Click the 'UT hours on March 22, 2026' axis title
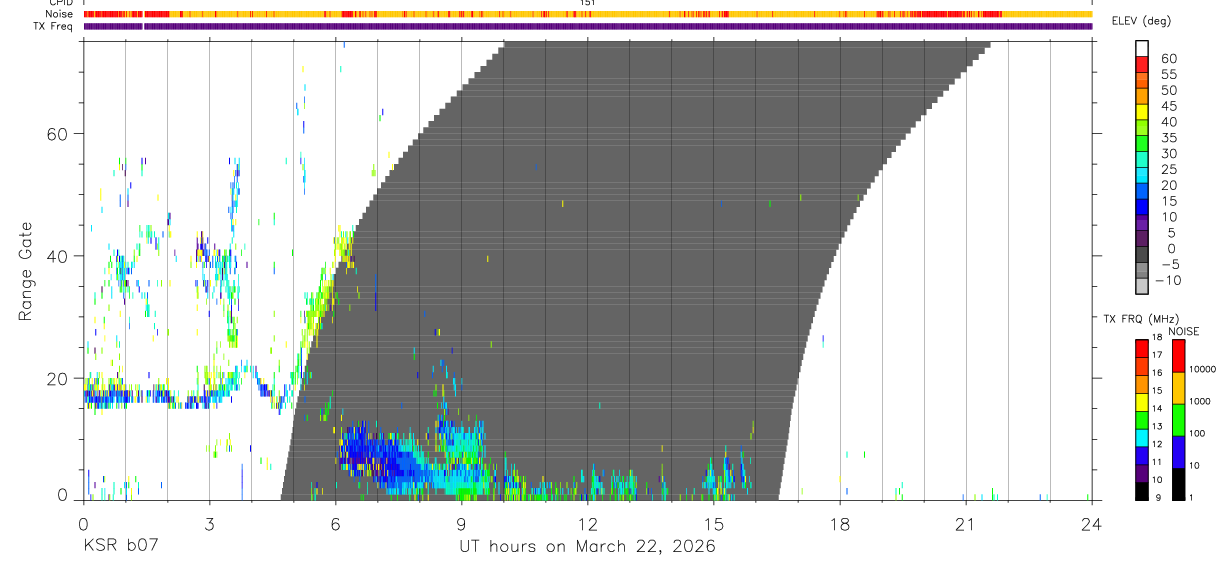 587,547
